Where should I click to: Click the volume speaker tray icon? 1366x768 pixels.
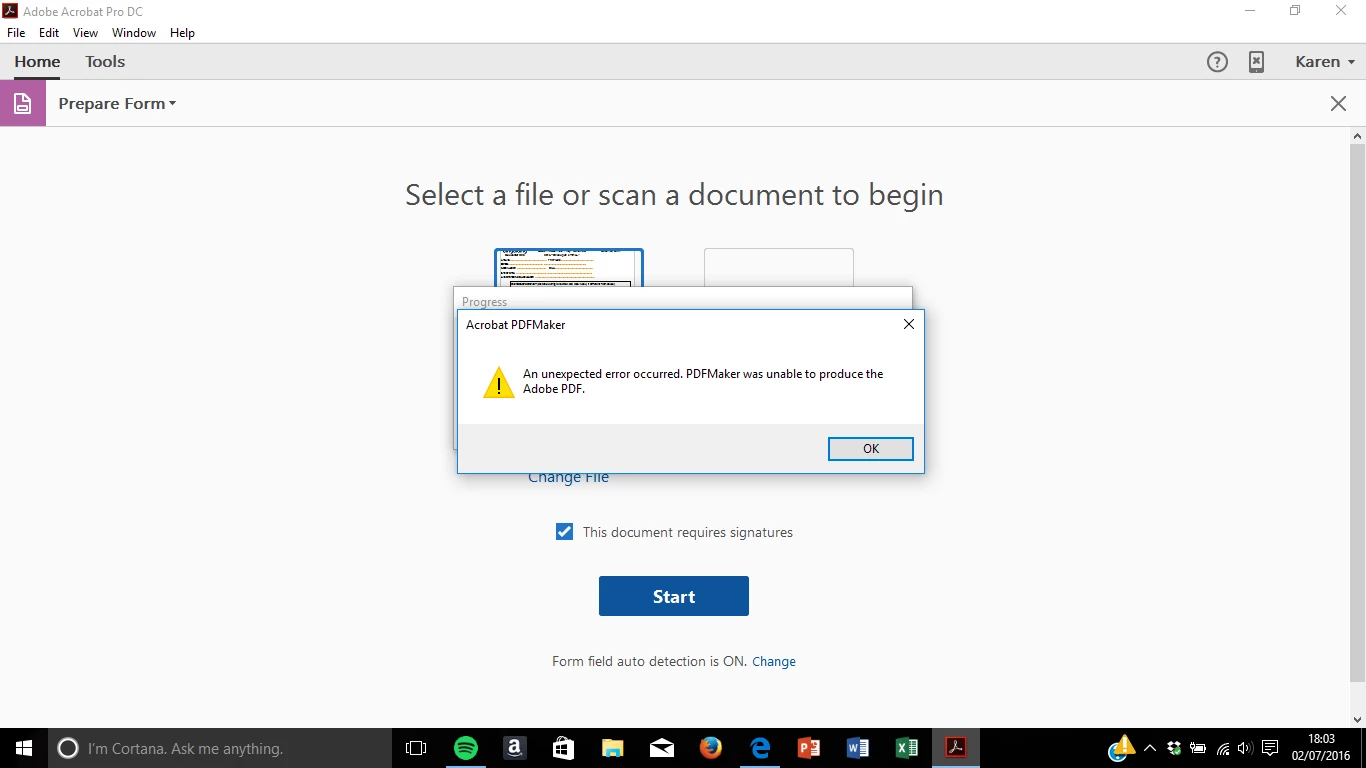point(1245,748)
